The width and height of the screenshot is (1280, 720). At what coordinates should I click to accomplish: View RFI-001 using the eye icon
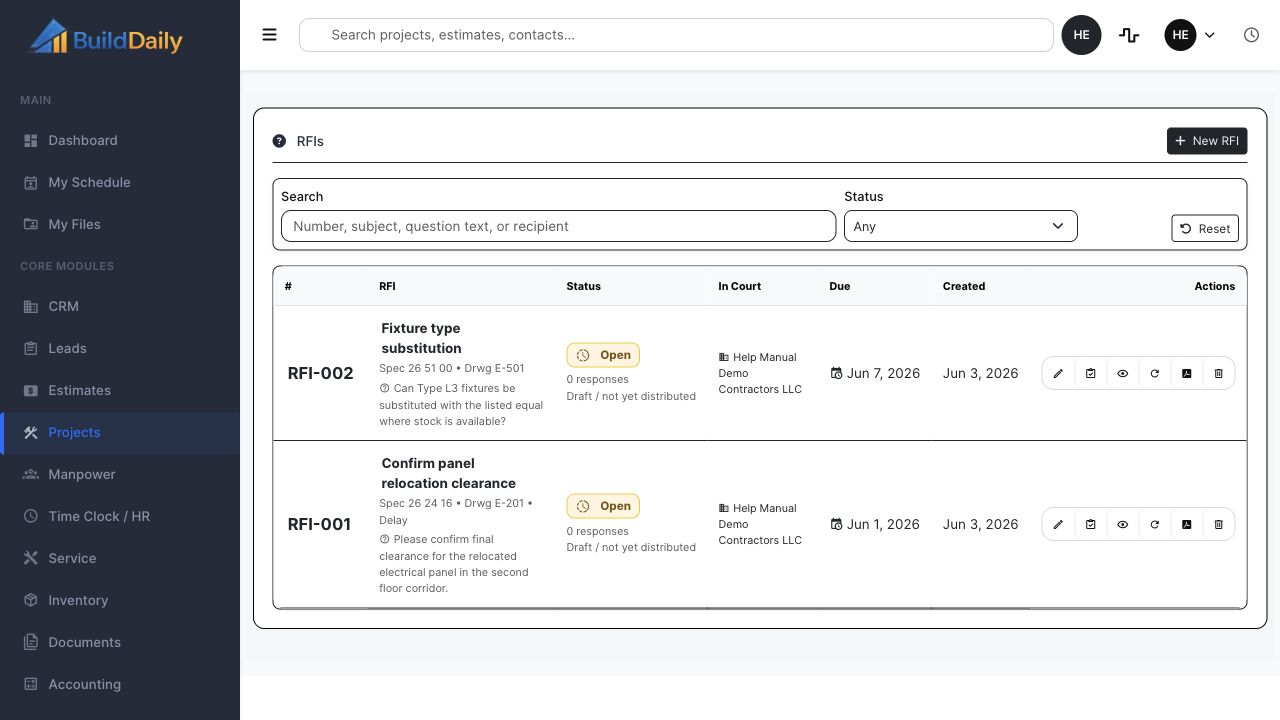(x=1122, y=524)
